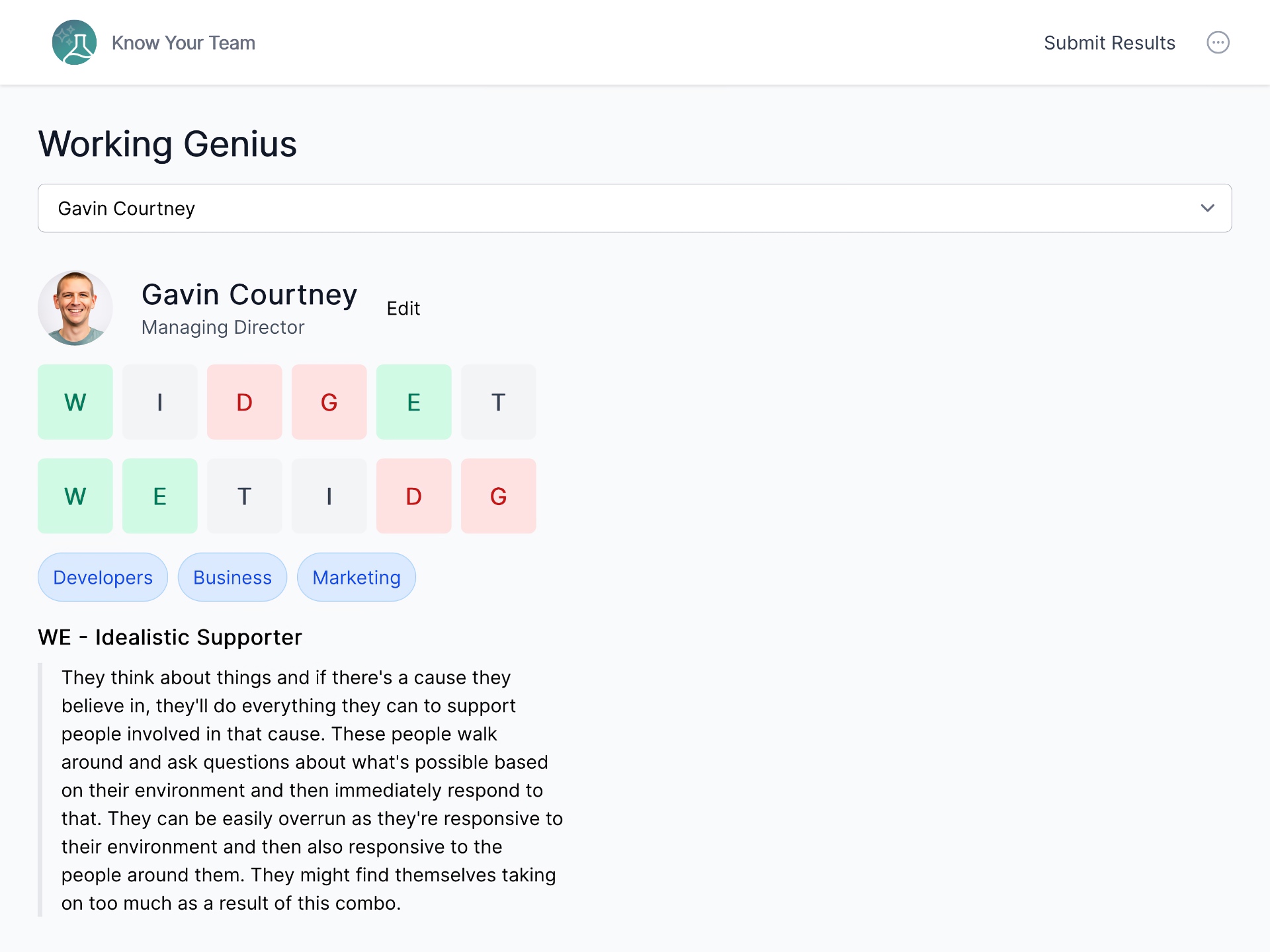Select gray I tile in second row
The height and width of the screenshot is (952, 1270).
pyautogui.click(x=329, y=496)
